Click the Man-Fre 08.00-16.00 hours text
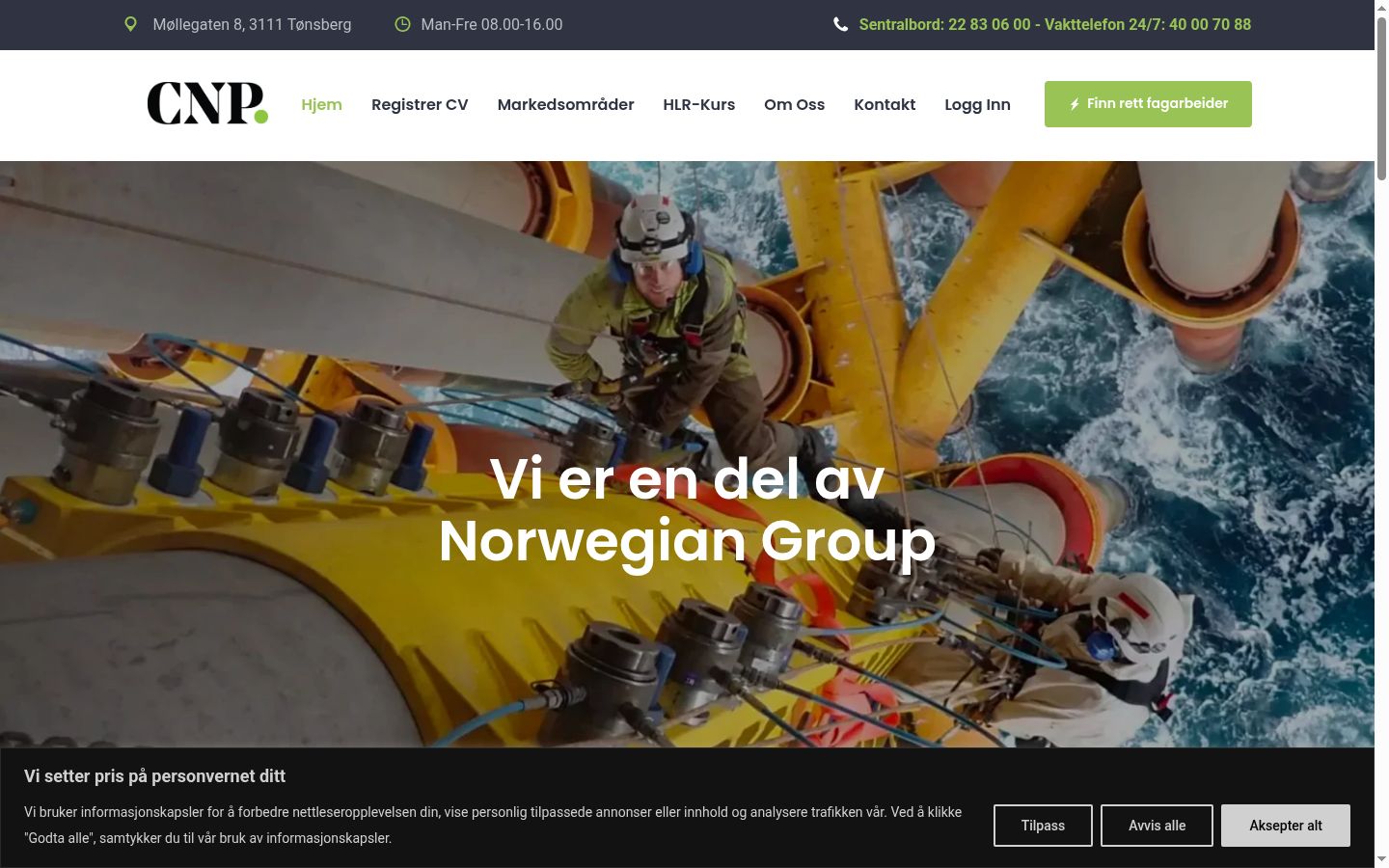Viewport: 1389px width, 868px height. coord(492,24)
